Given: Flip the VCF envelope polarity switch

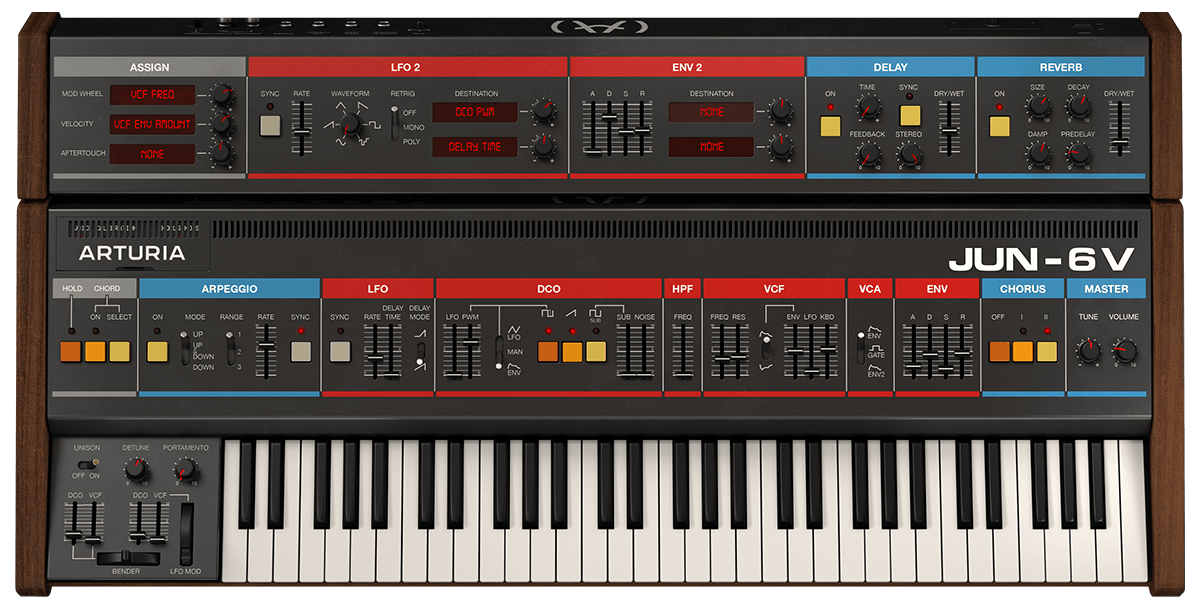Looking at the screenshot, I should (767, 349).
